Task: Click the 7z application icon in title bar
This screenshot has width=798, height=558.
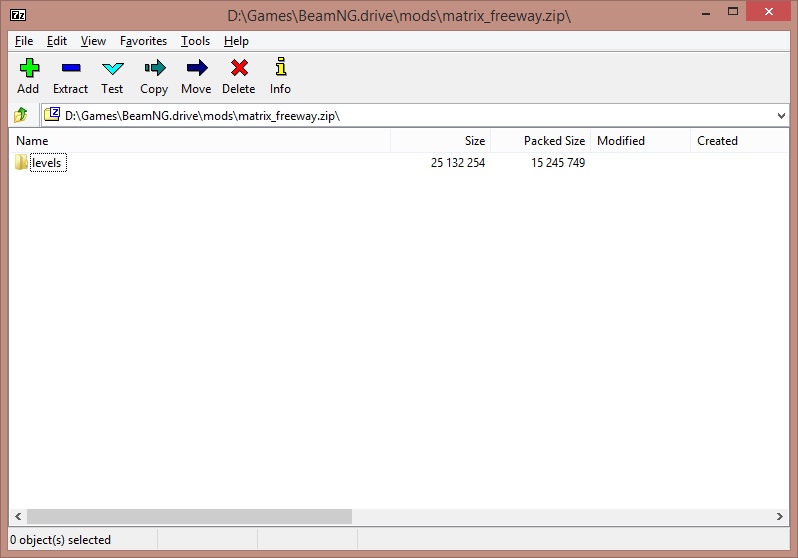Action: [x=18, y=15]
